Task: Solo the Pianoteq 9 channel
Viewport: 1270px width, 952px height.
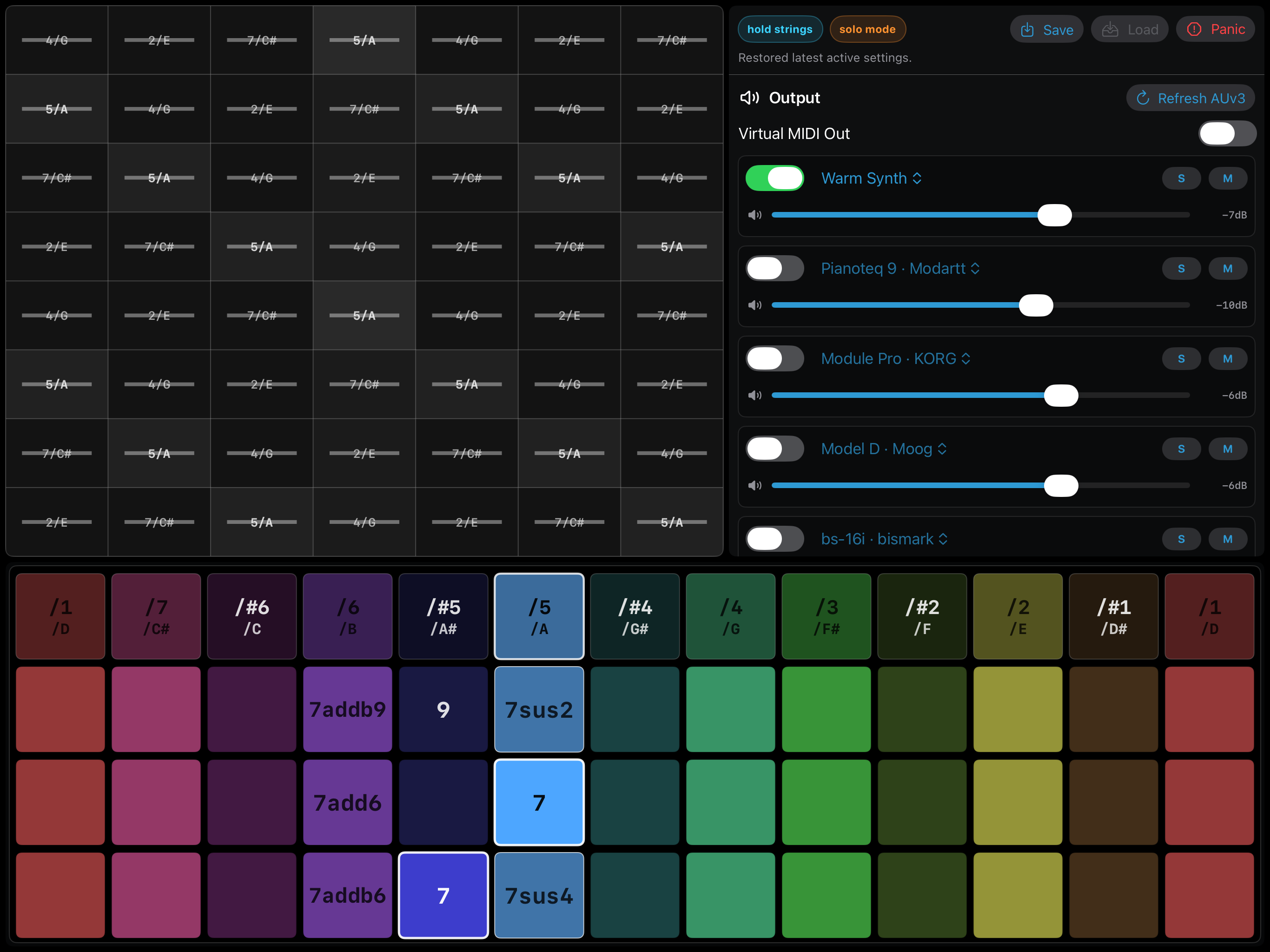Action: pos(1181,269)
